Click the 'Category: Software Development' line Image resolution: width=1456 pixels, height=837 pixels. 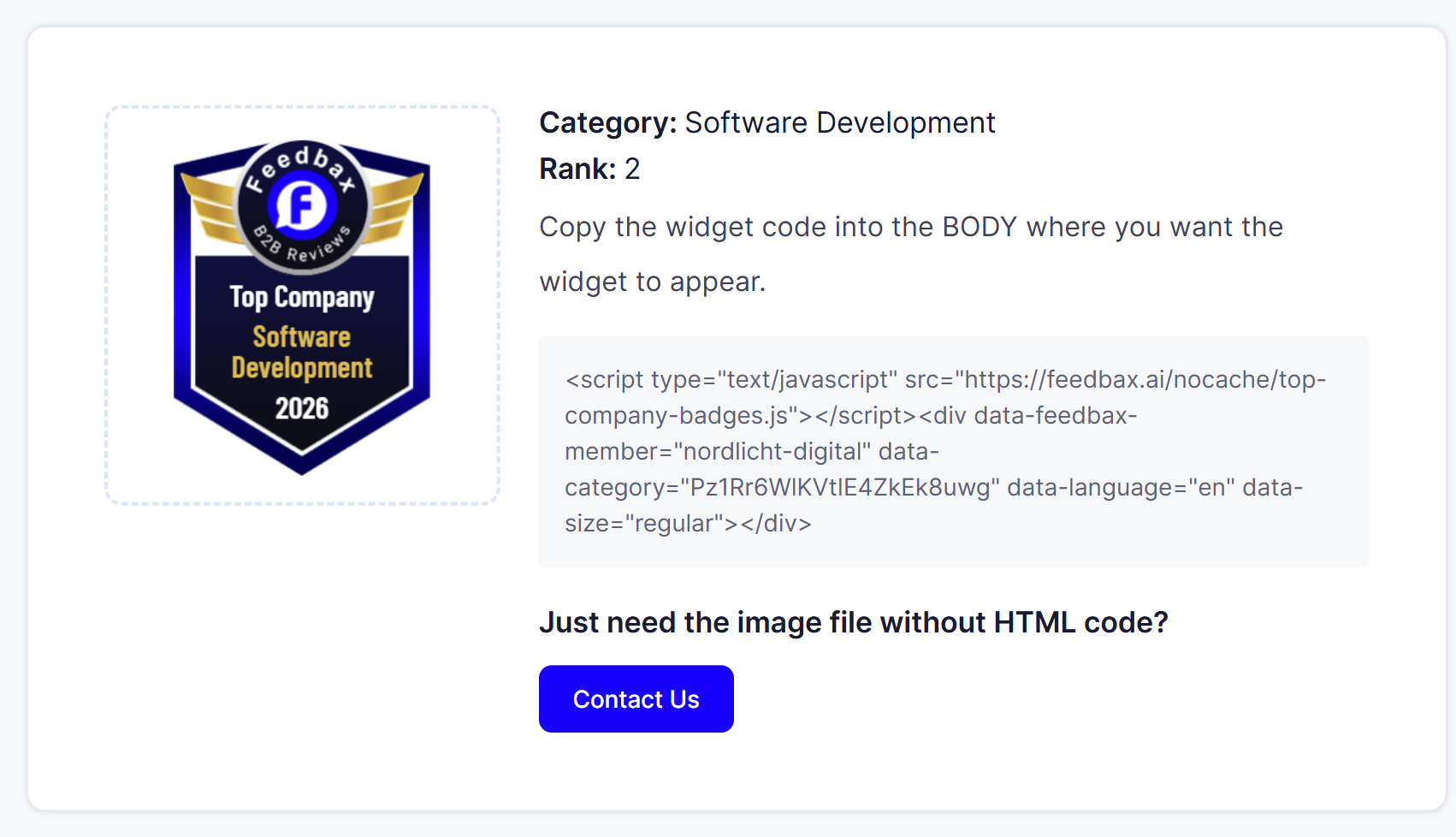[767, 122]
